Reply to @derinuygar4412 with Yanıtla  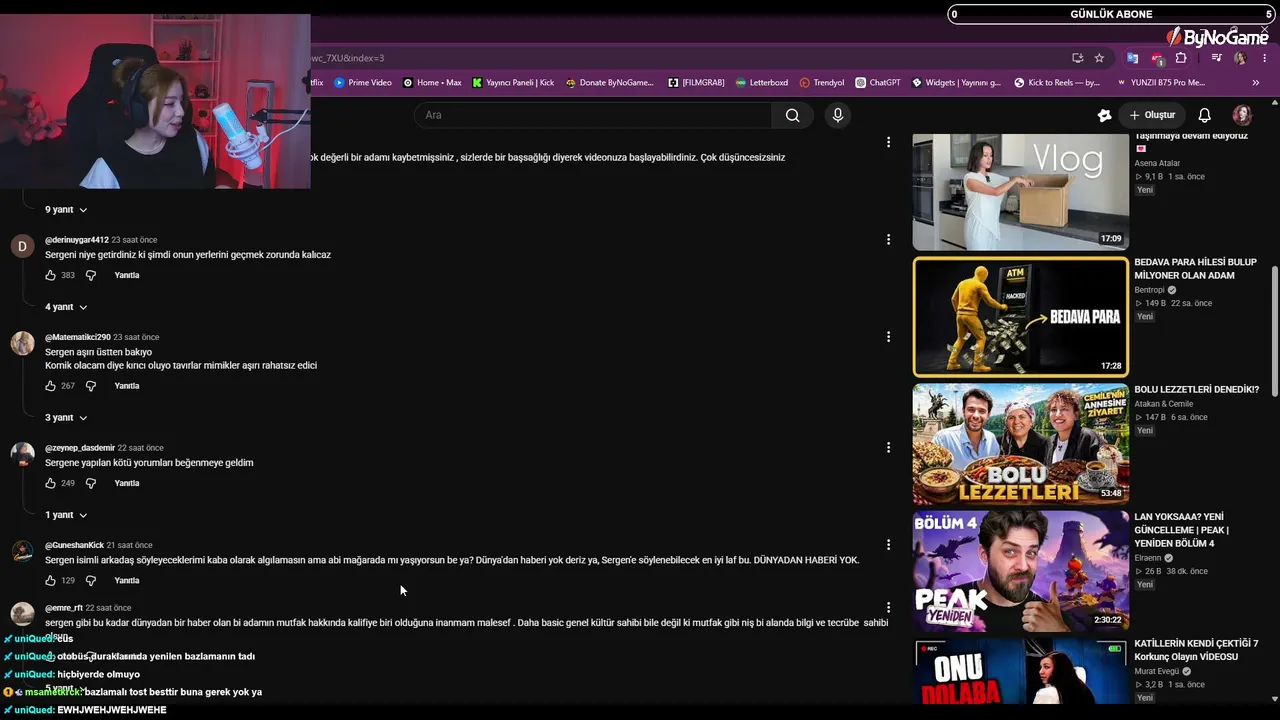(x=127, y=275)
